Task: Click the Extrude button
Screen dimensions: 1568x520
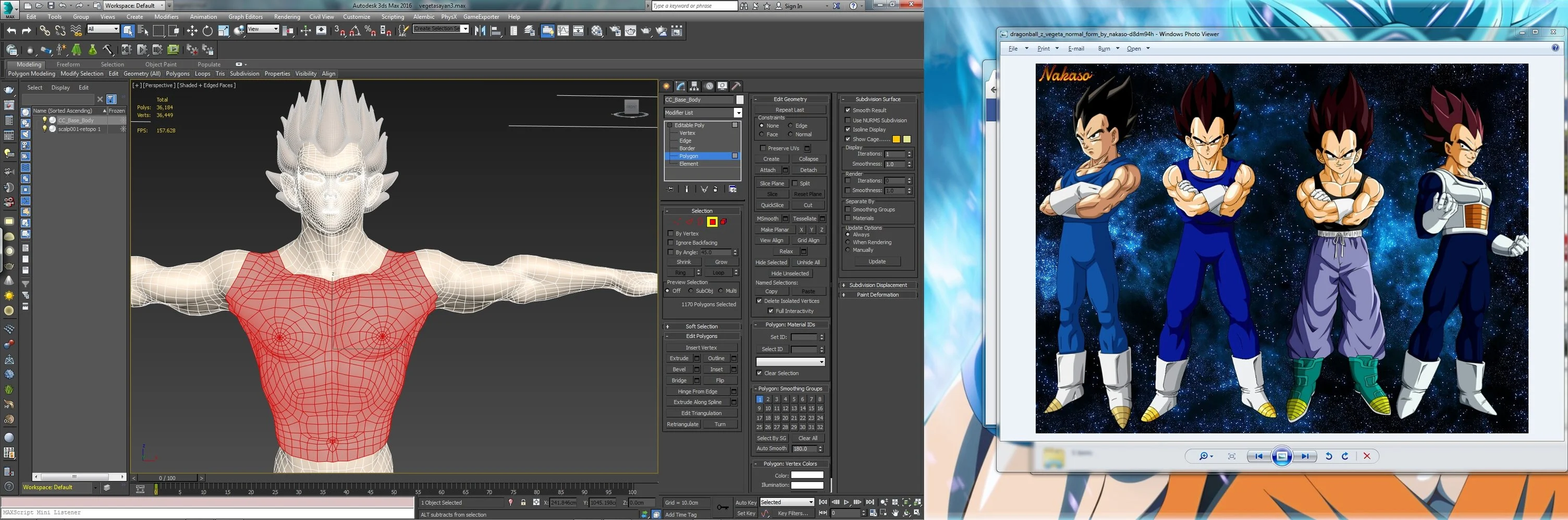Action: coord(679,358)
